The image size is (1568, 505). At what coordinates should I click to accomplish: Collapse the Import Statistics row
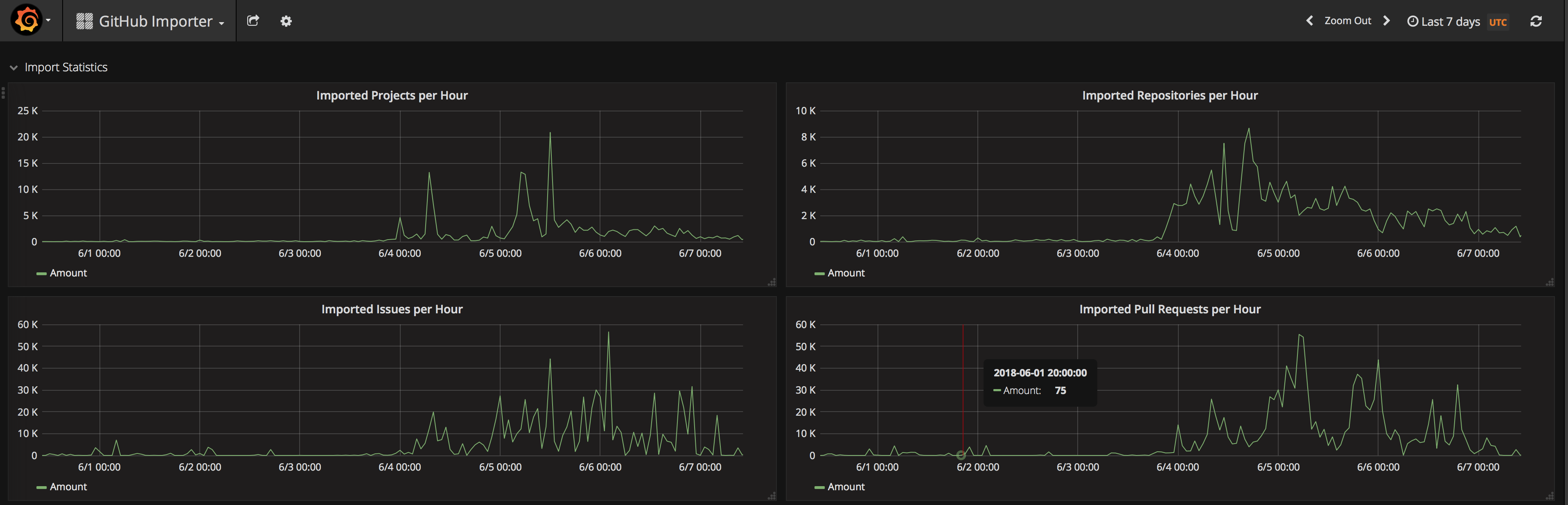pos(14,68)
